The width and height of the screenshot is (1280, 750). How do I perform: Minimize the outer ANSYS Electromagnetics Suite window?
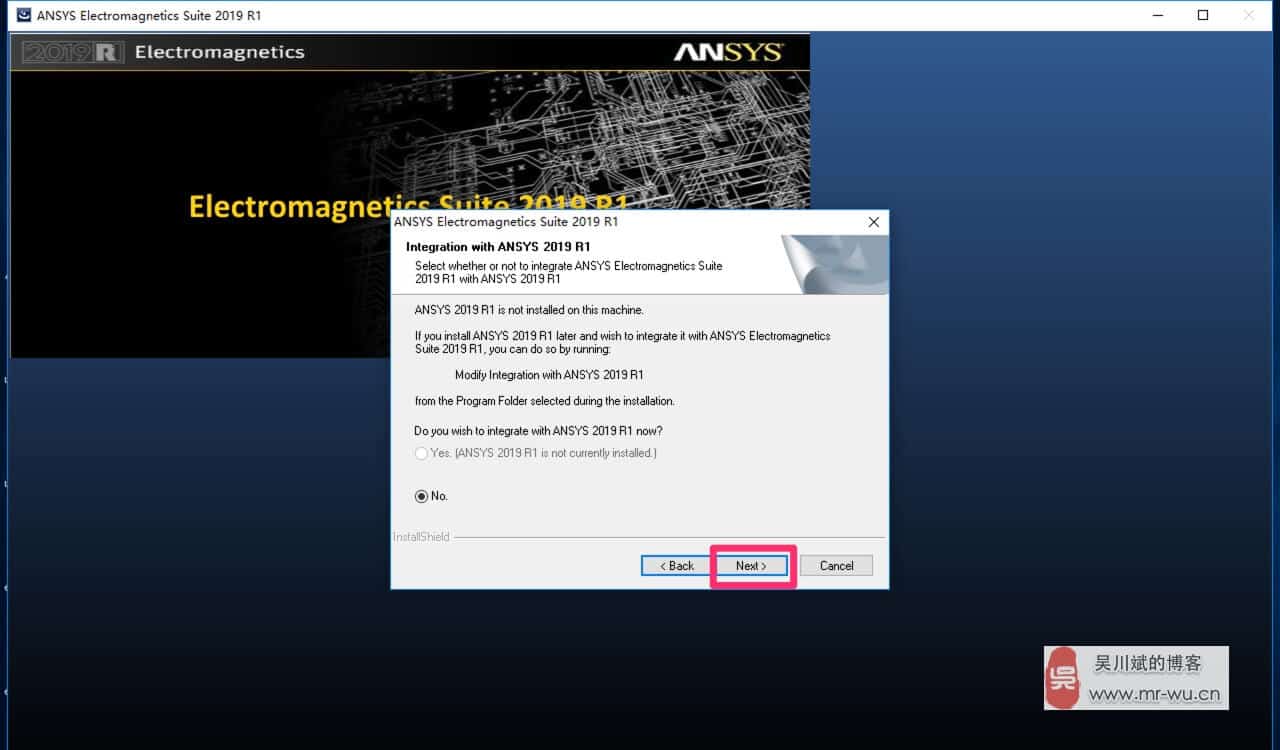click(1156, 15)
